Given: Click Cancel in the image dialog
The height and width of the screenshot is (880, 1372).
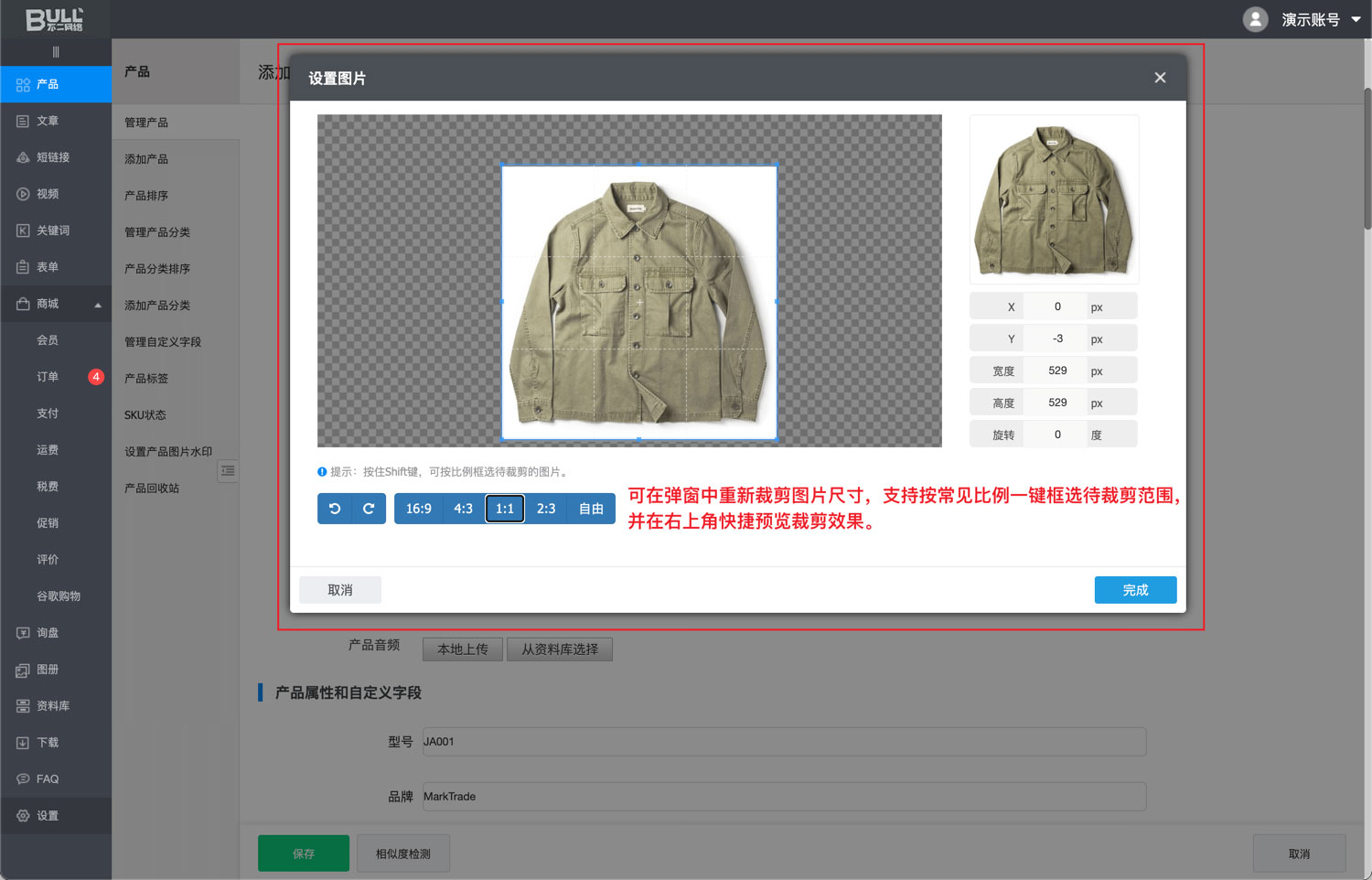Looking at the screenshot, I should coord(340,590).
